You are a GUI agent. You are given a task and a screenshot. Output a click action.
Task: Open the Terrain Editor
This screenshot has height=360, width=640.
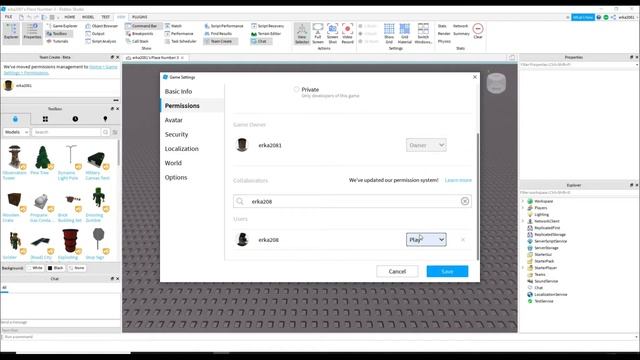266,33
